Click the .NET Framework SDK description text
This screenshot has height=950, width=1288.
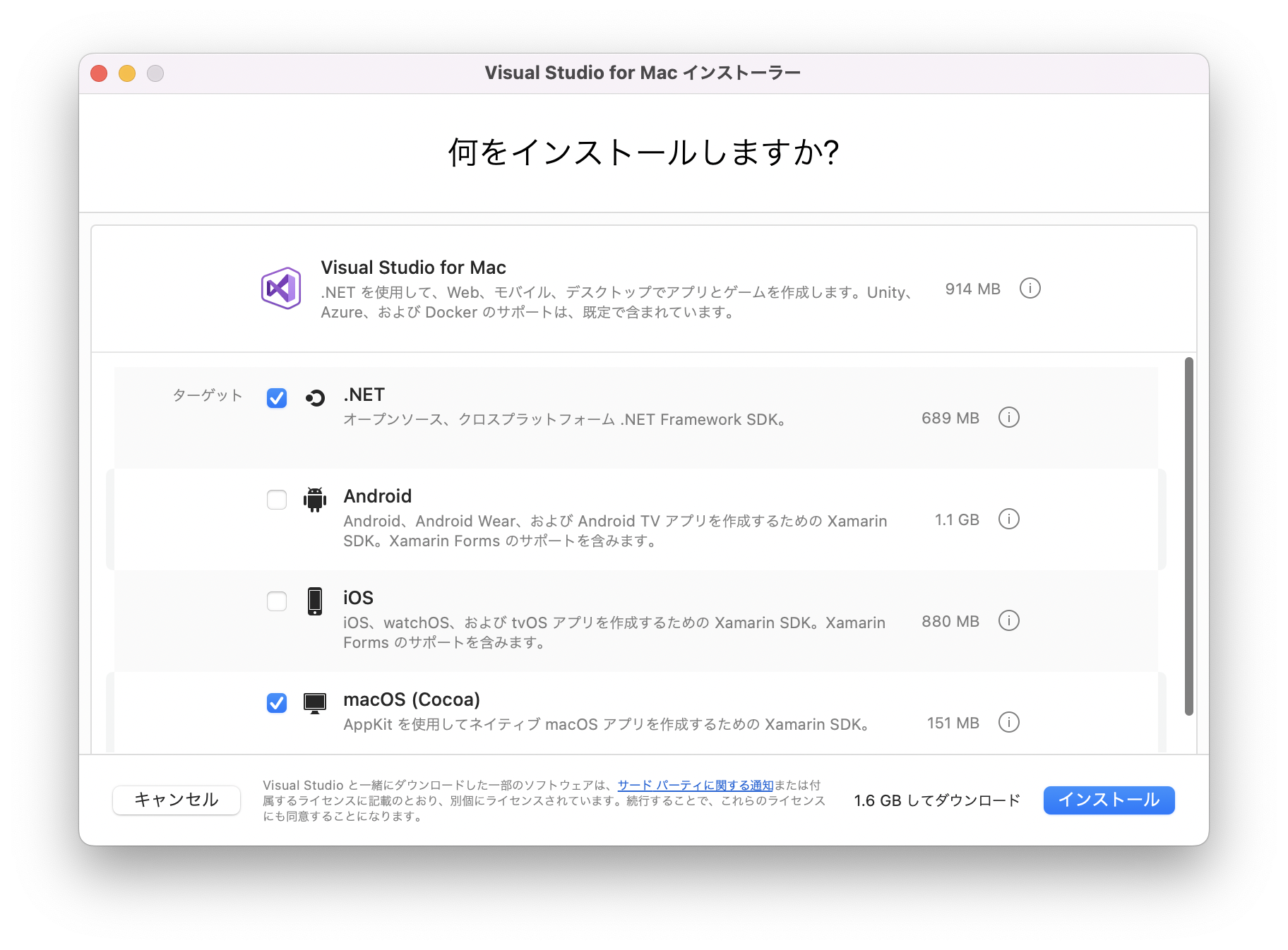tap(565, 419)
